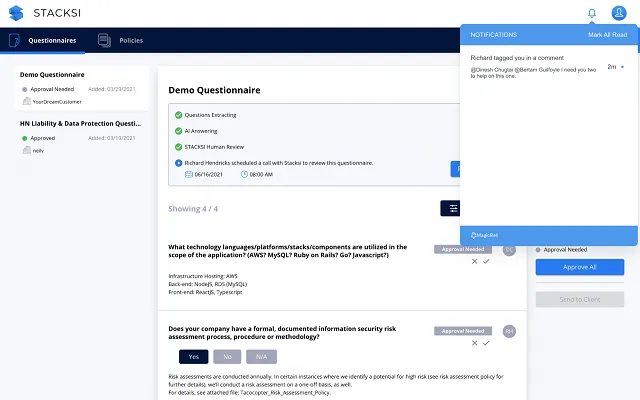Click the YourDreamCustomer company icon

click(x=27, y=101)
